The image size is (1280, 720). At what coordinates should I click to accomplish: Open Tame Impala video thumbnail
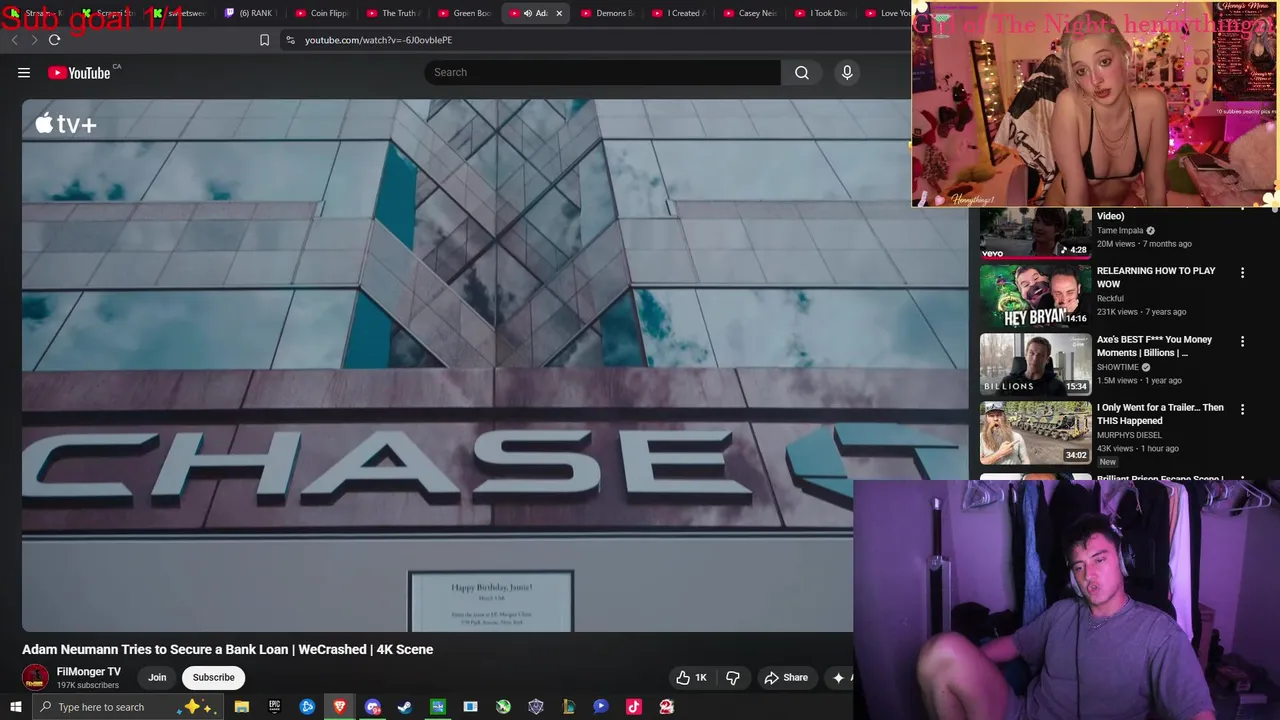point(1036,233)
